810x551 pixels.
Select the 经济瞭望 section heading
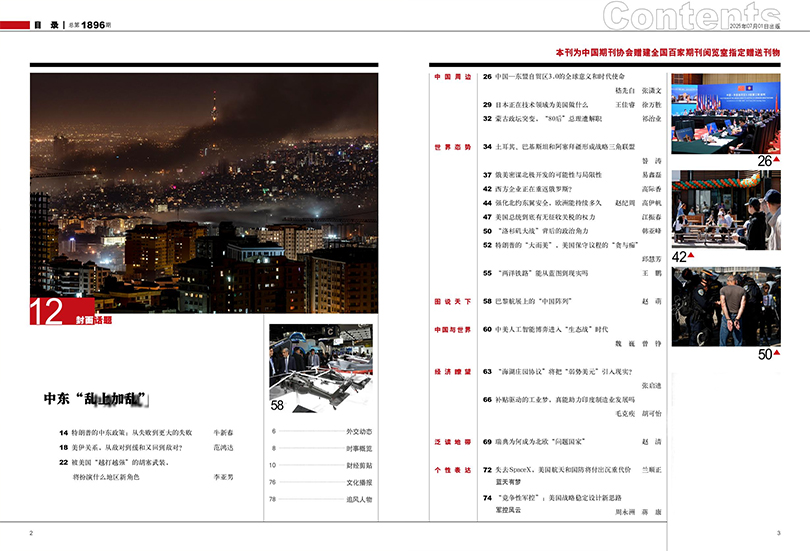click(x=452, y=371)
